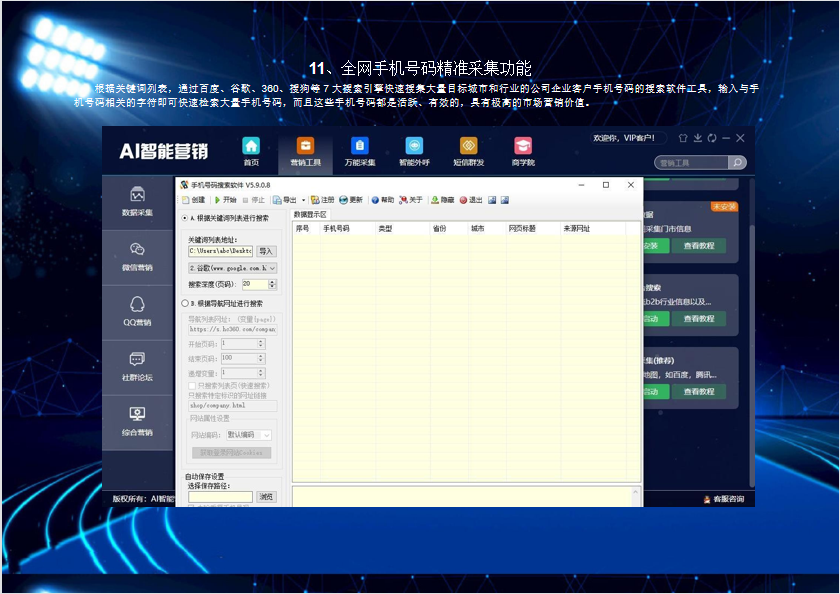The width and height of the screenshot is (840, 594).
Task: Click 开始 (start) in the toolbar
Action: pyautogui.click(x=226, y=200)
